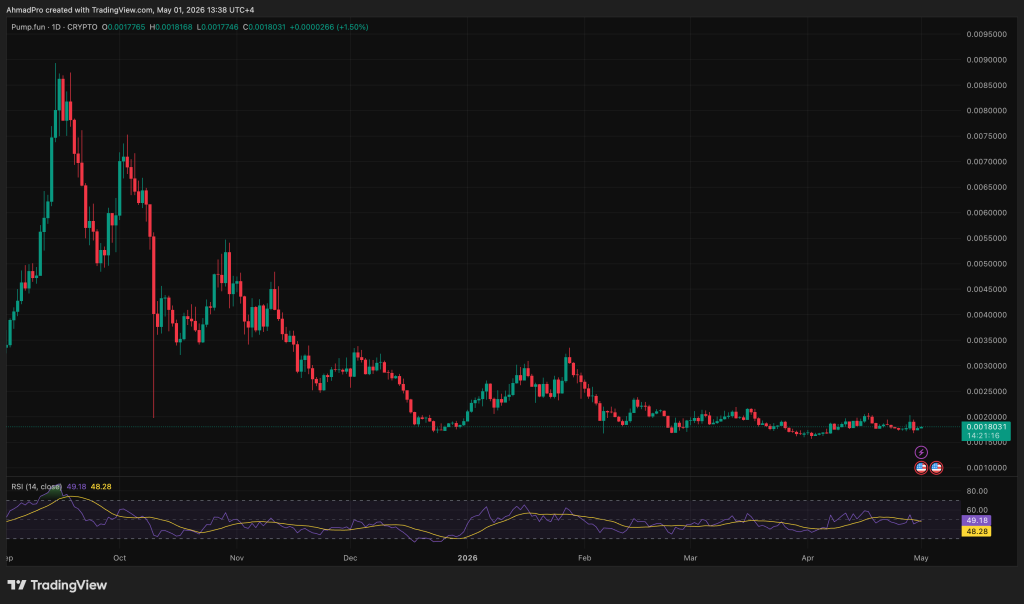This screenshot has height=604, width=1024.
Task: Click close value C0.0018031 in top legend
Action: (264, 27)
